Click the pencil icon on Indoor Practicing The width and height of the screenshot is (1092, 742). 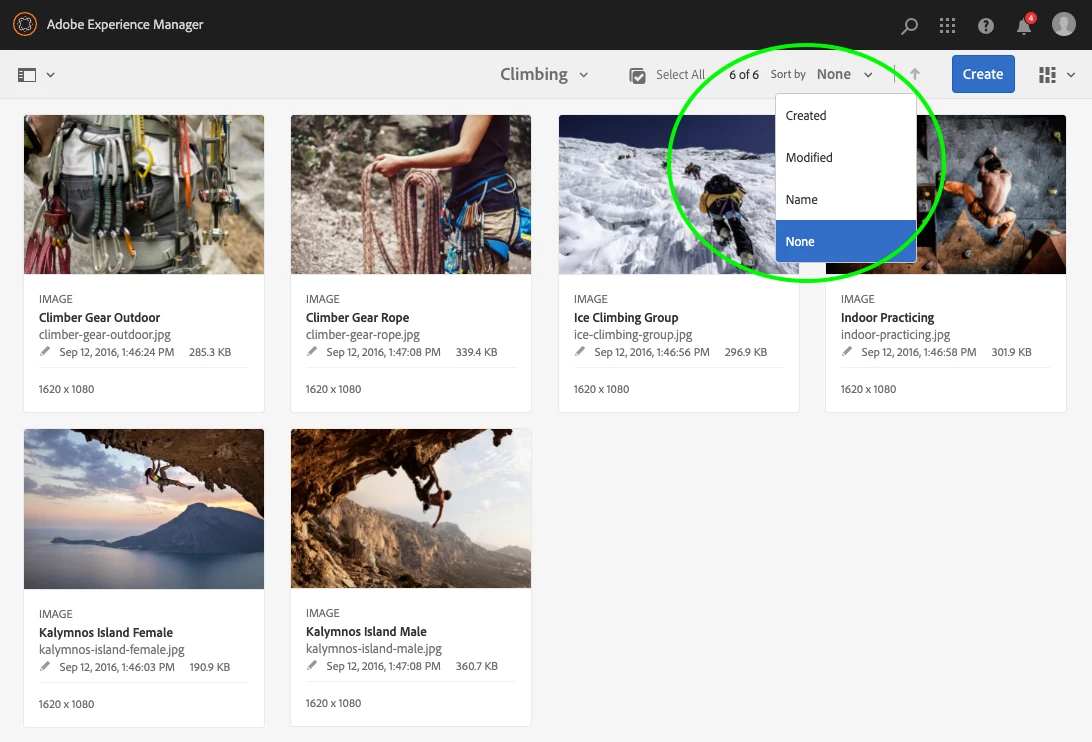[x=847, y=352]
